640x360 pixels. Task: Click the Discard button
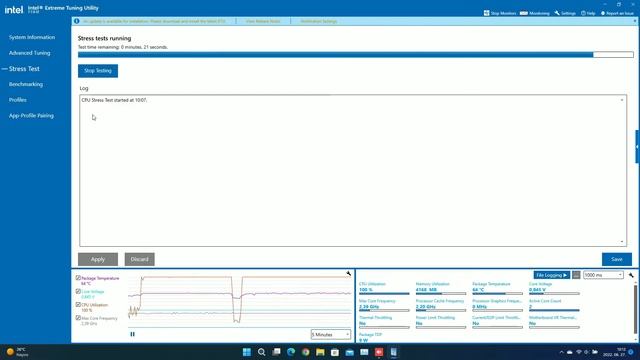pos(140,259)
